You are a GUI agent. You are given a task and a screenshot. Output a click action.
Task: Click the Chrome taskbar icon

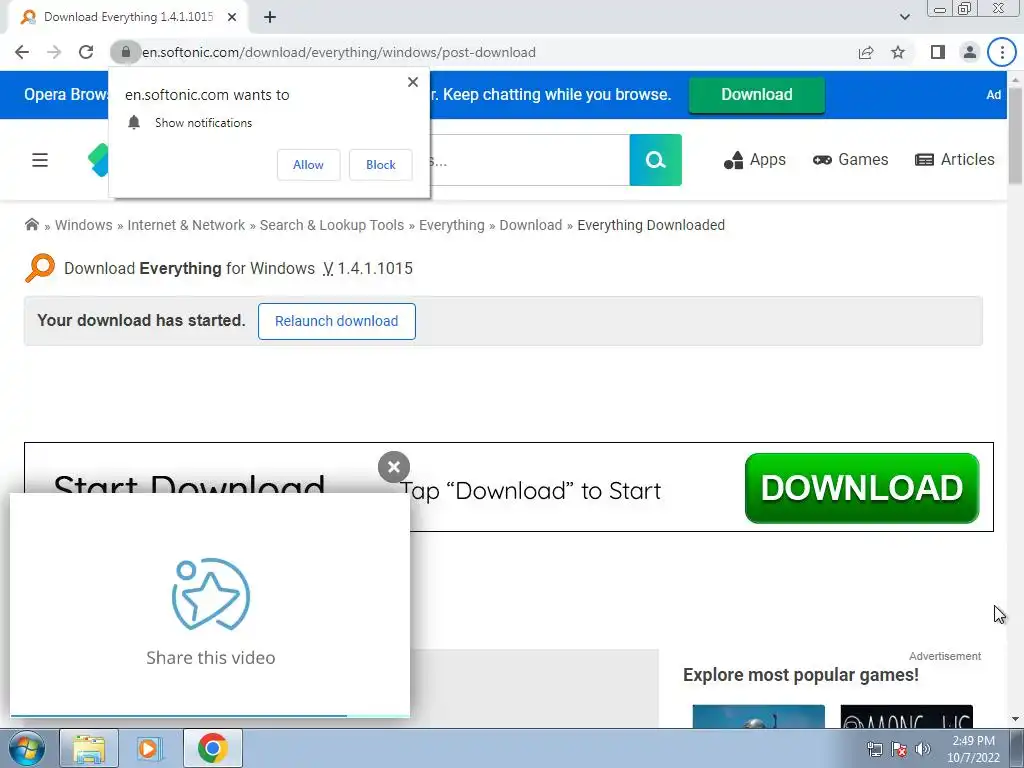click(x=212, y=748)
